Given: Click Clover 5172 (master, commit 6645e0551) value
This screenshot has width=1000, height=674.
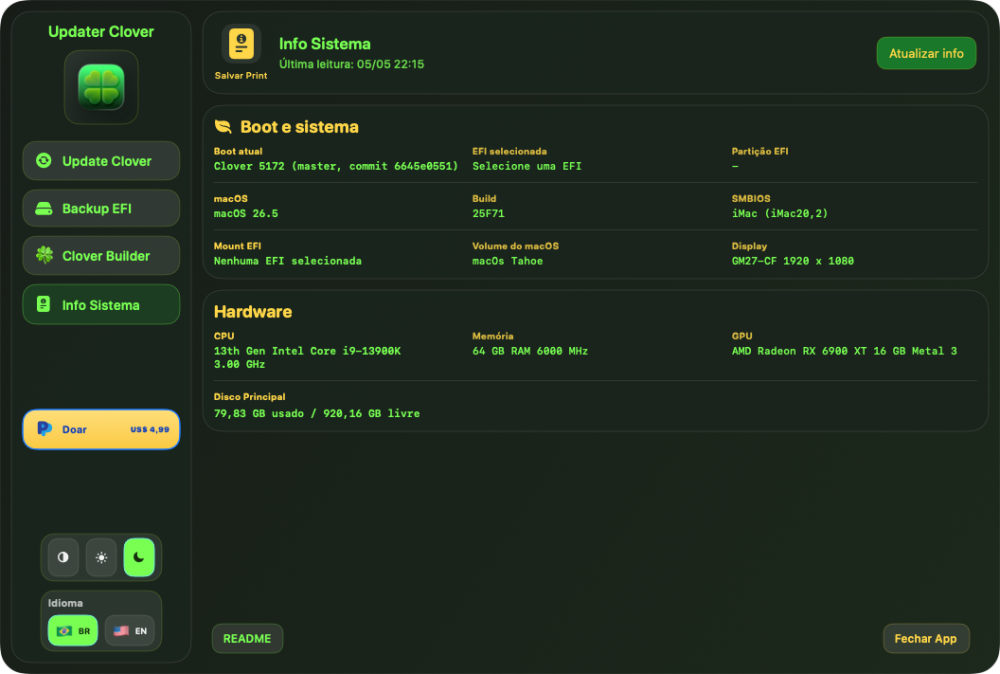Looking at the screenshot, I should click(x=335, y=166).
